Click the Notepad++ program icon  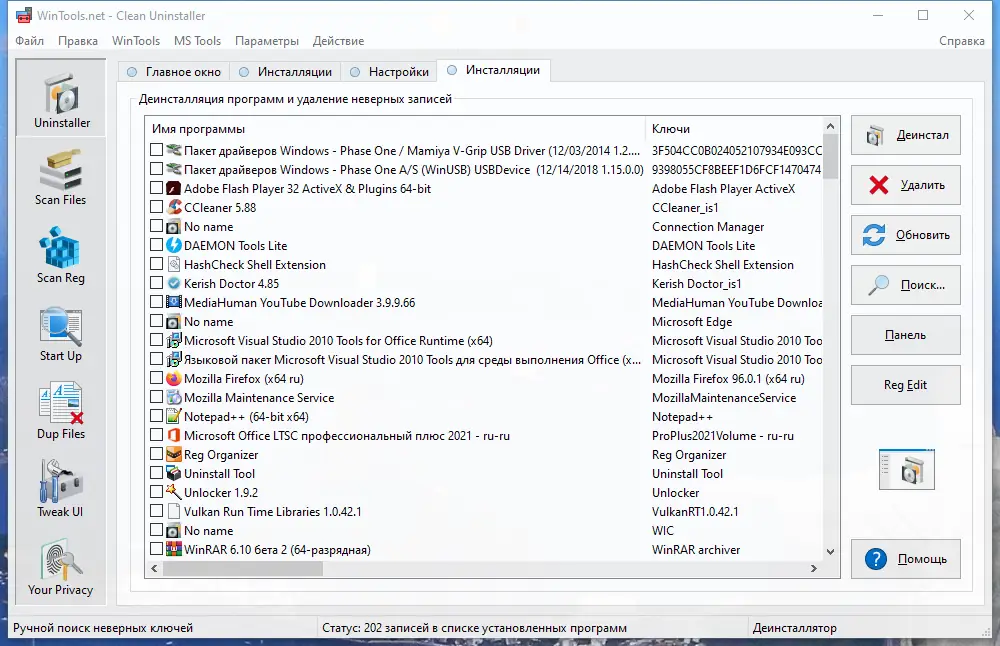[x=173, y=416]
